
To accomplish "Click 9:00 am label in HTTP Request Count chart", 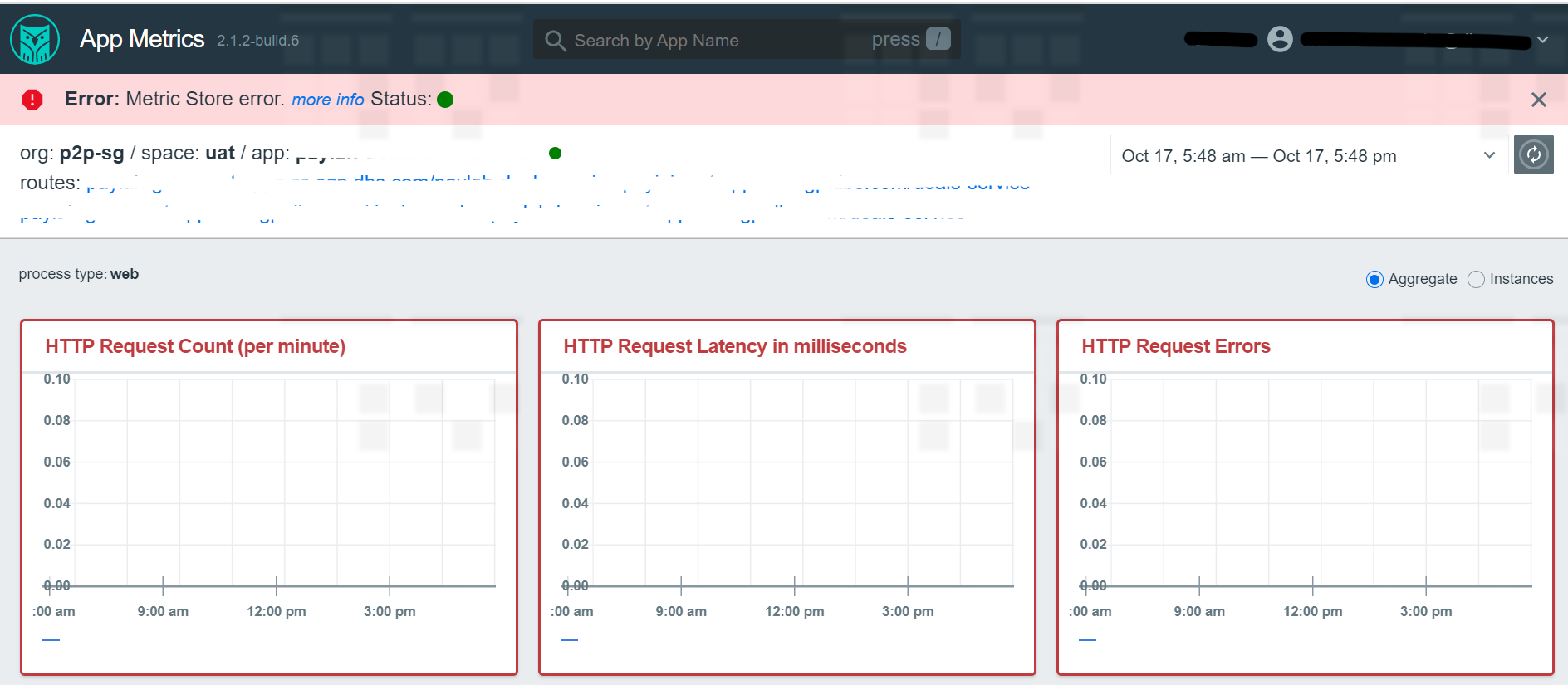I will coord(163,611).
